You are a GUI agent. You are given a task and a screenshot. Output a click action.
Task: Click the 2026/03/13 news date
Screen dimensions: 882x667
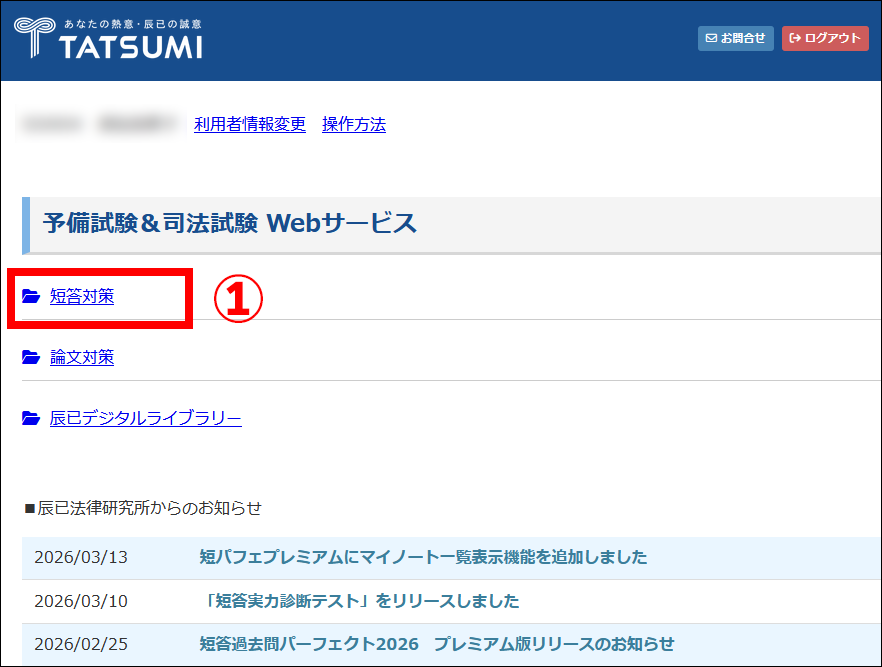(x=81, y=557)
